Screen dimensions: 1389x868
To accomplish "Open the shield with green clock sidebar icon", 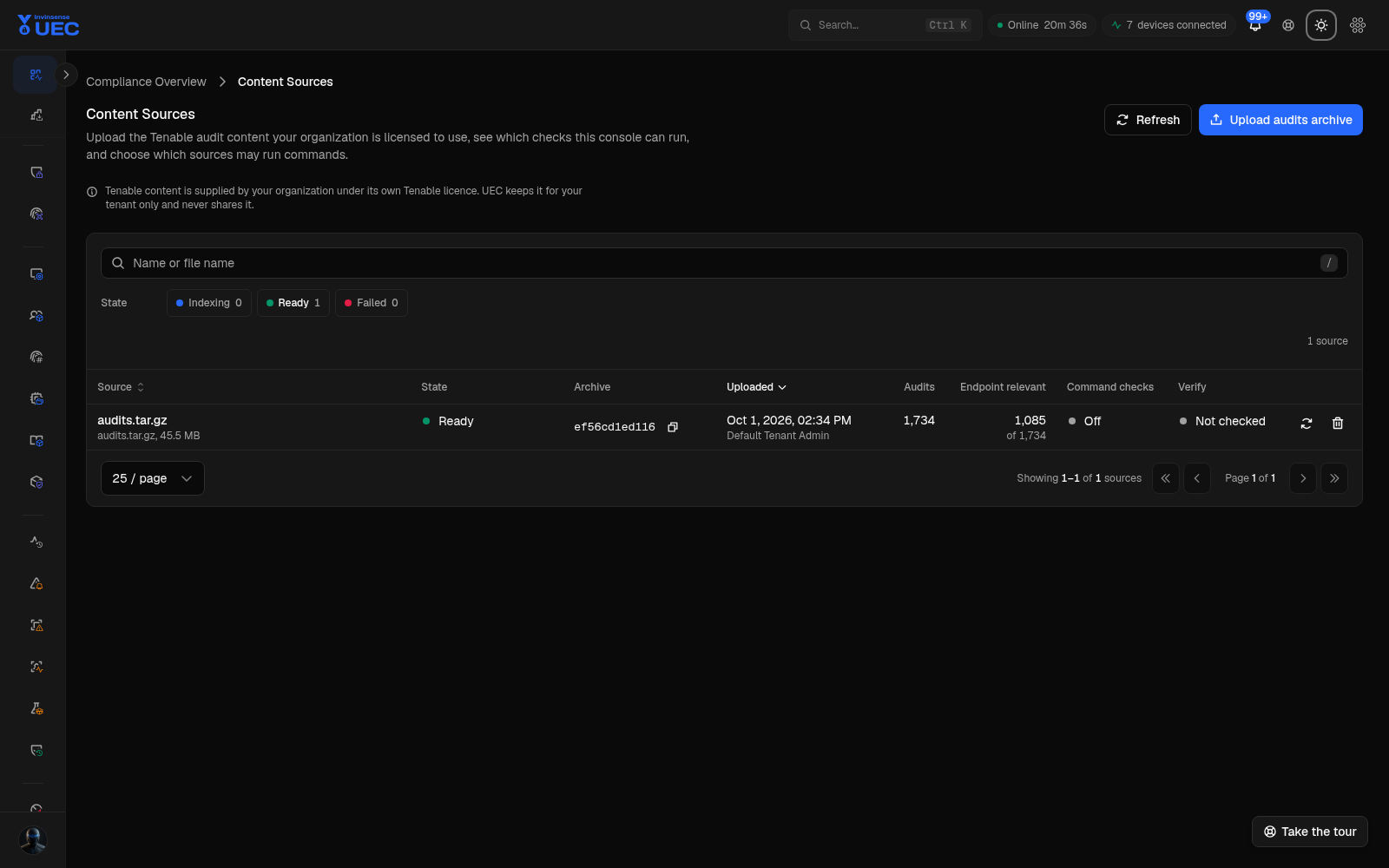I will coord(36,750).
